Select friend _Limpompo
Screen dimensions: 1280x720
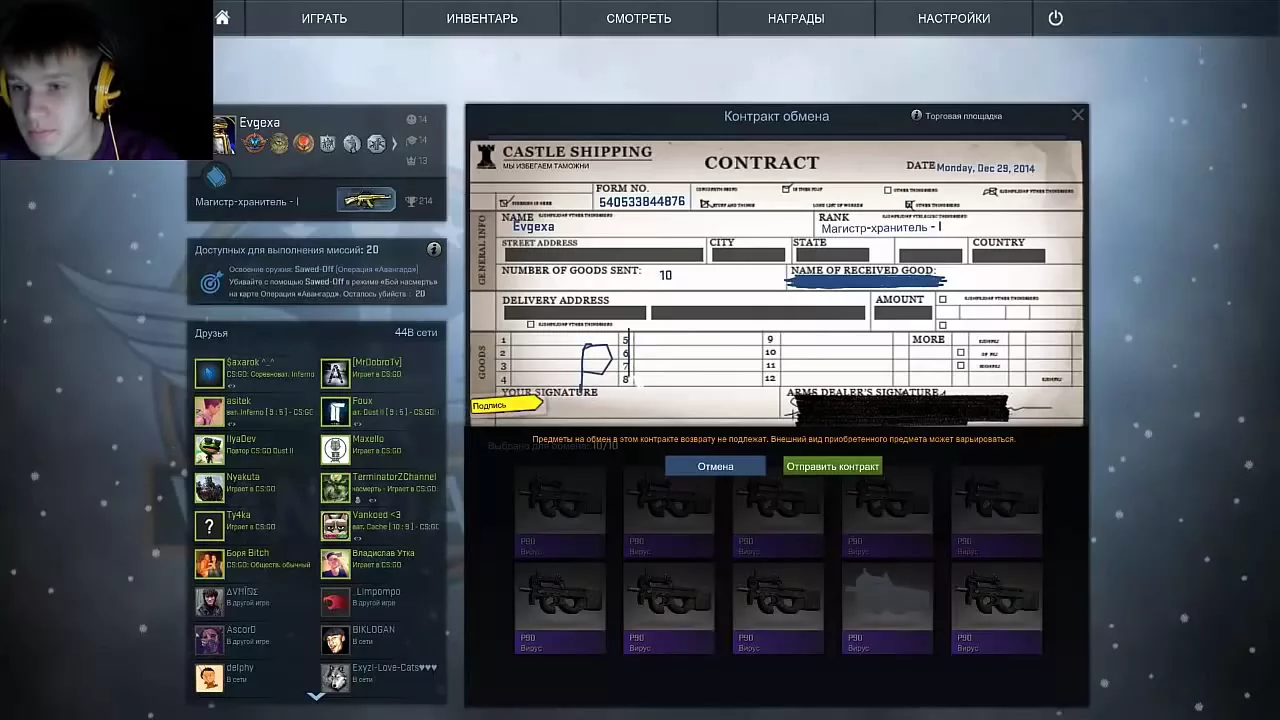tap(380, 601)
